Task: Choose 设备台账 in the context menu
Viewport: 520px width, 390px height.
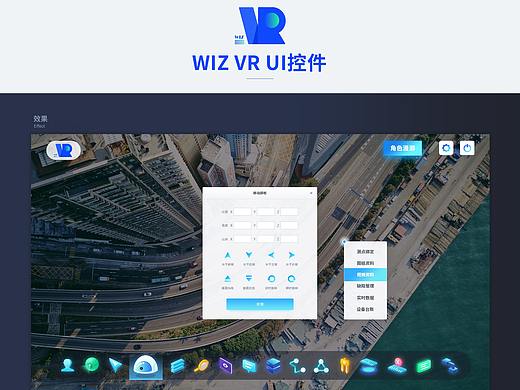Action: (365, 309)
